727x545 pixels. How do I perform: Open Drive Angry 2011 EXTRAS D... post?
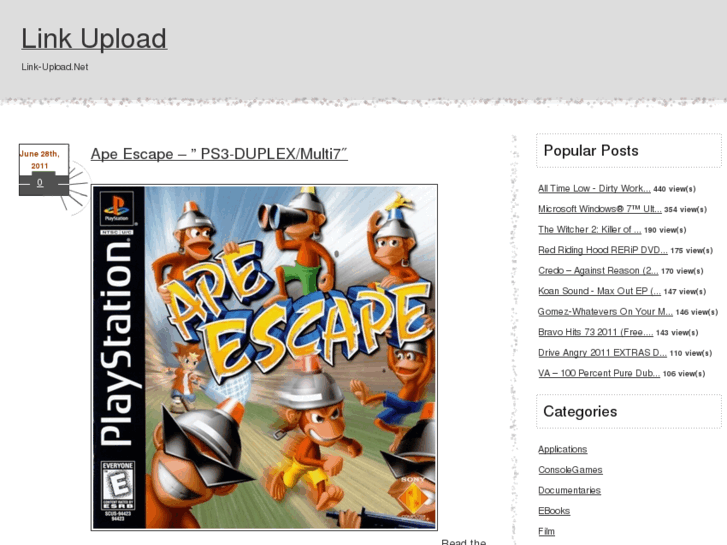[x=602, y=353]
